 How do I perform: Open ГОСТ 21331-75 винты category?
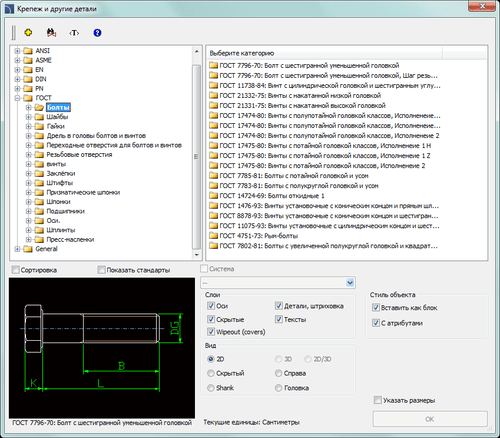click(297, 106)
